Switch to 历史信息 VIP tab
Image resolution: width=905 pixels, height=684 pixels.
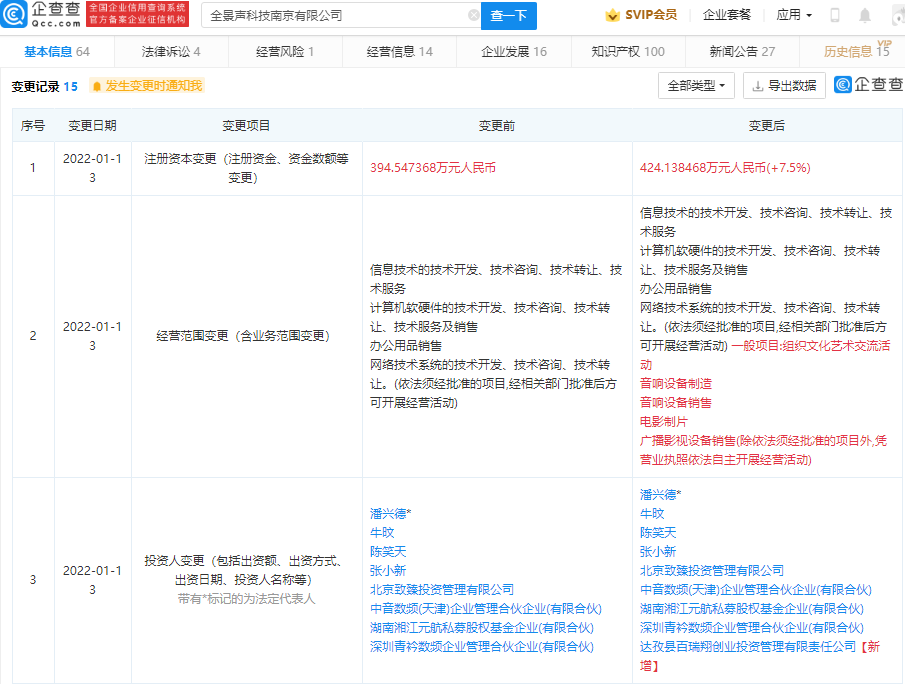[857, 51]
